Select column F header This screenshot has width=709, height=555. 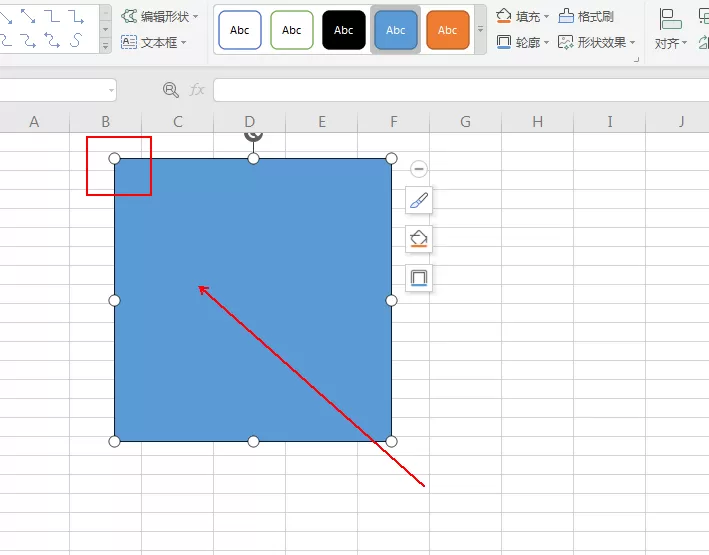pyautogui.click(x=393, y=122)
